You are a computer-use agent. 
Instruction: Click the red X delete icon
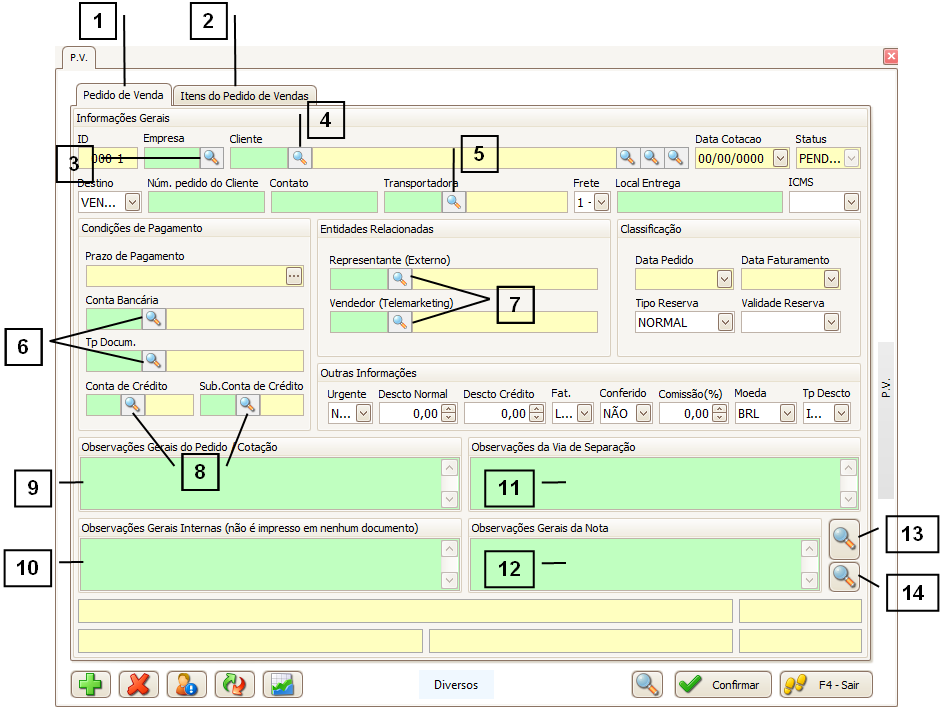tap(139, 684)
